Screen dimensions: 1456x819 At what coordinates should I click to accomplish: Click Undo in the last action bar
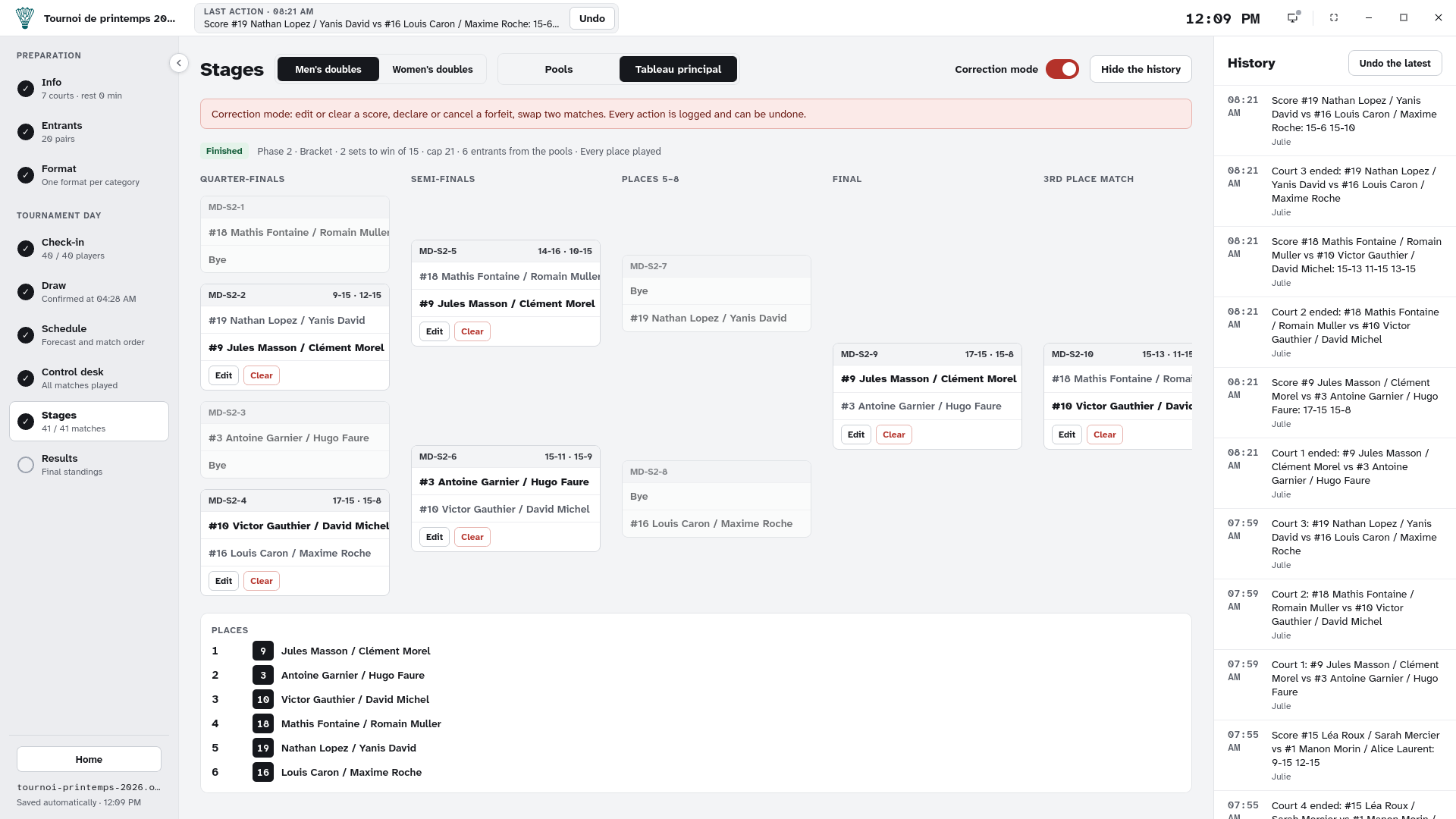pyautogui.click(x=592, y=18)
